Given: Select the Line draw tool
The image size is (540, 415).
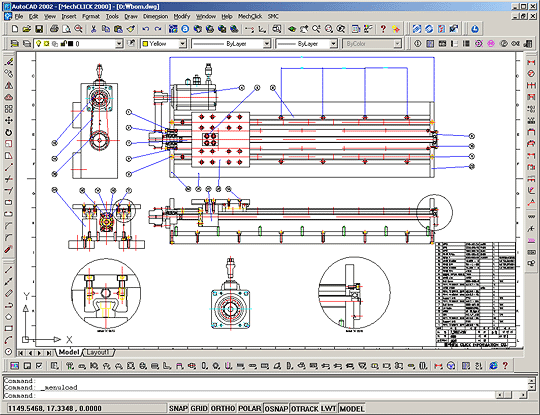Looking at the screenshot, I should pos(9,270).
